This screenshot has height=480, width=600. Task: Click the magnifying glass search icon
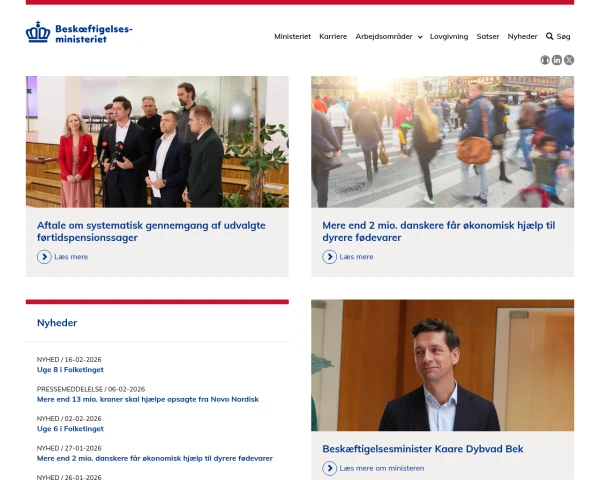[549, 36]
